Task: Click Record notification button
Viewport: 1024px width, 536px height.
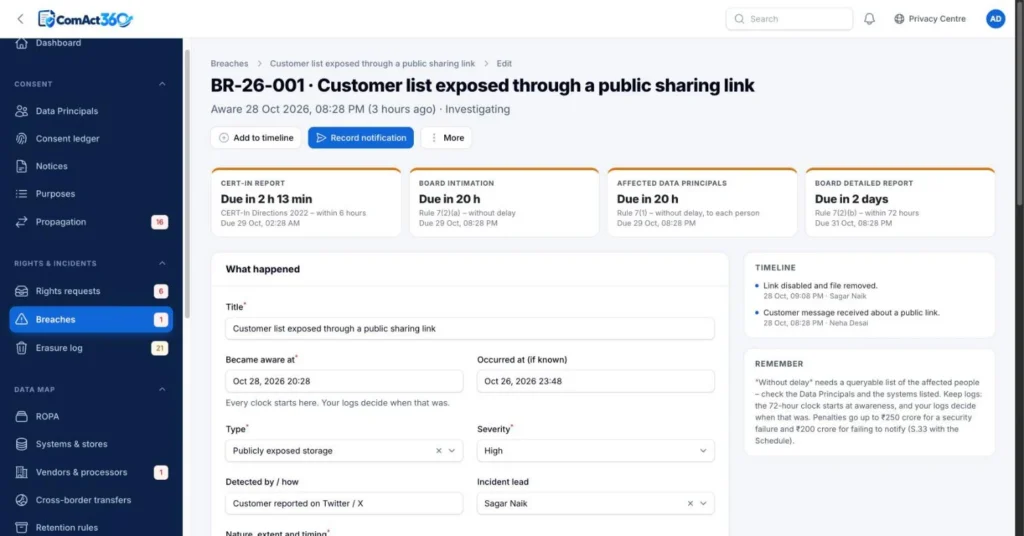Action: (360, 138)
